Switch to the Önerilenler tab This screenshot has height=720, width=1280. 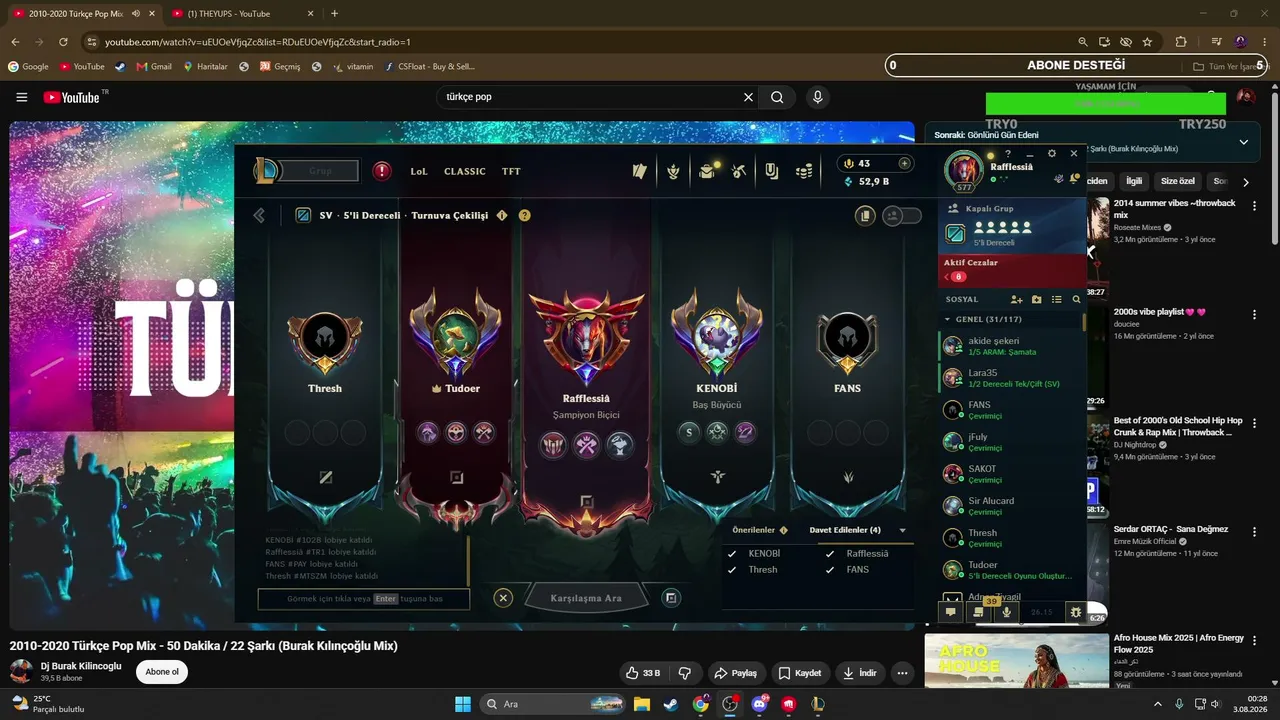click(754, 530)
